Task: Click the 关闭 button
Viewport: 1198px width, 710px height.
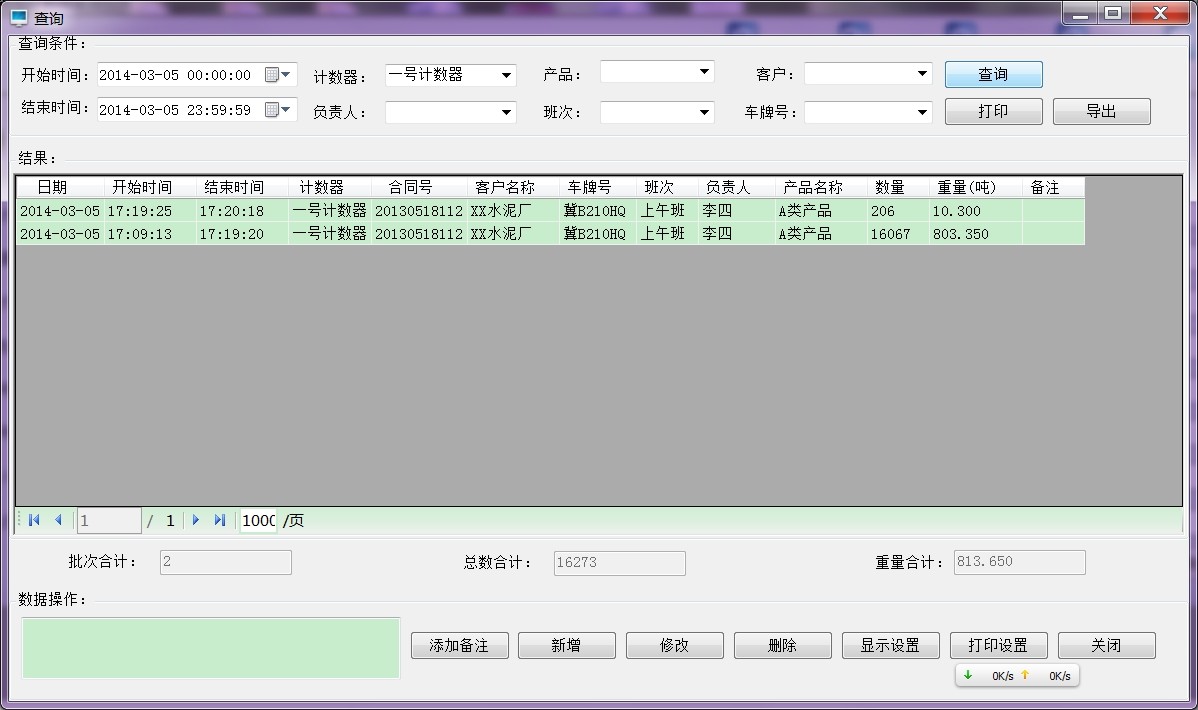Action: tap(1106, 646)
